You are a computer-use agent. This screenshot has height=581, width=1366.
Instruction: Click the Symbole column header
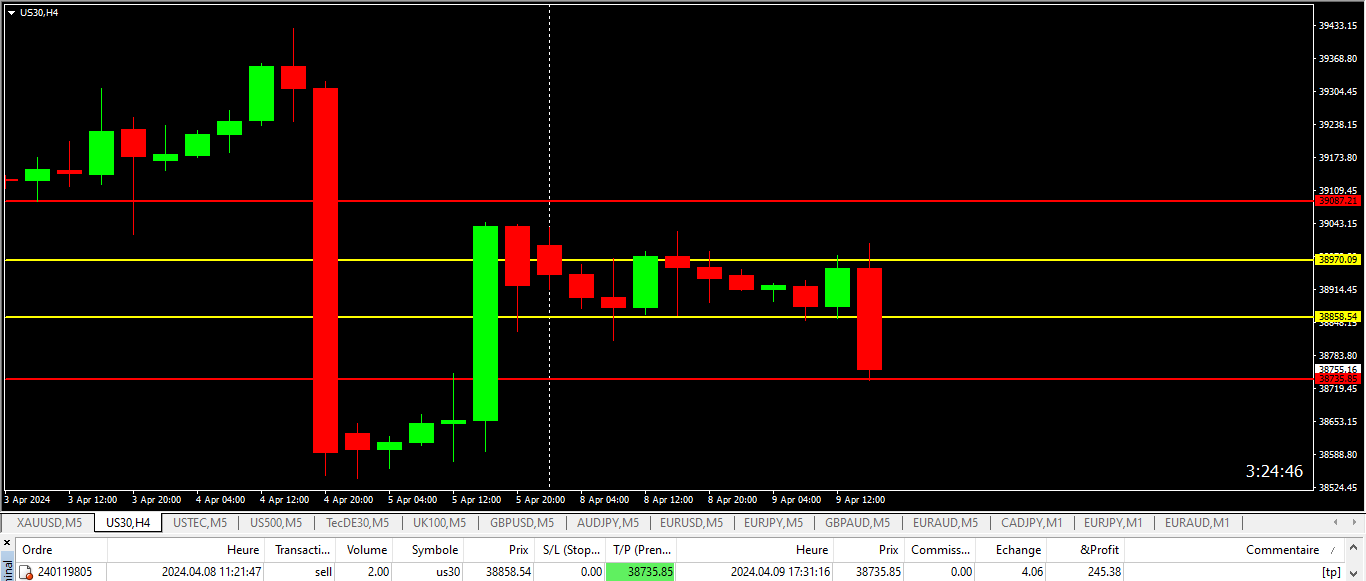pyautogui.click(x=429, y=549)
